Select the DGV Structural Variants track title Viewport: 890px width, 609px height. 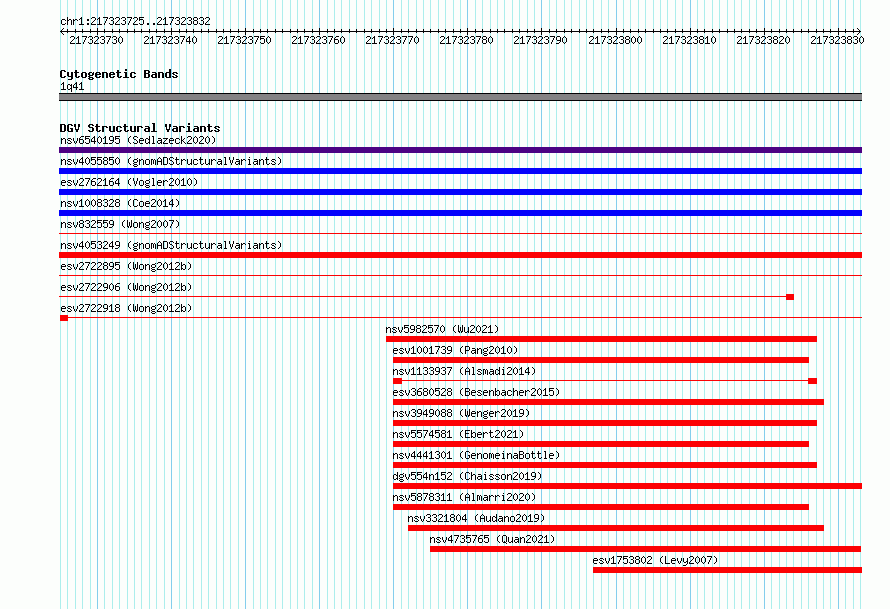(x=140, y=128)
